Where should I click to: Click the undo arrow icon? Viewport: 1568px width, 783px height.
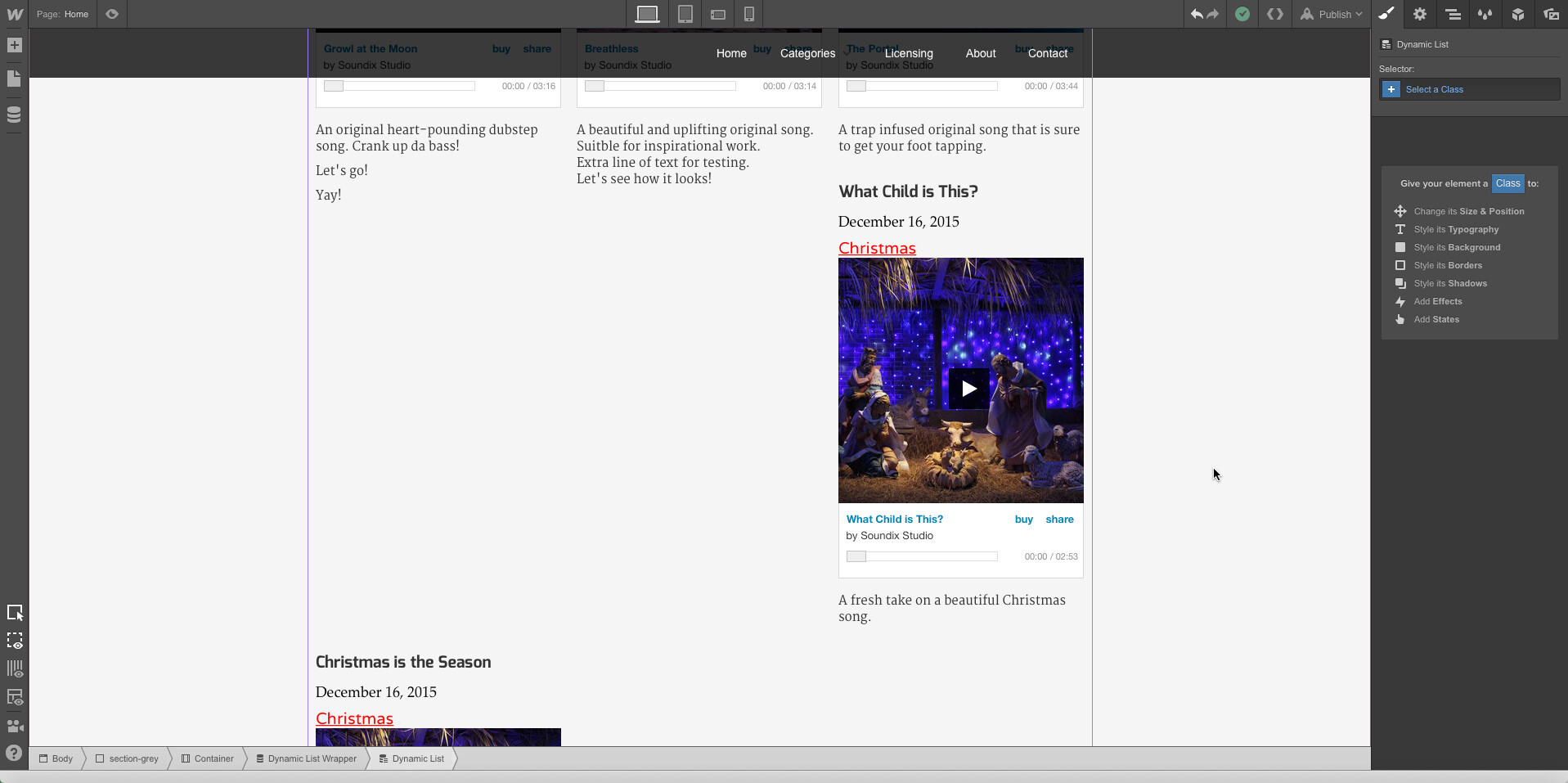tap(1197, 14)
